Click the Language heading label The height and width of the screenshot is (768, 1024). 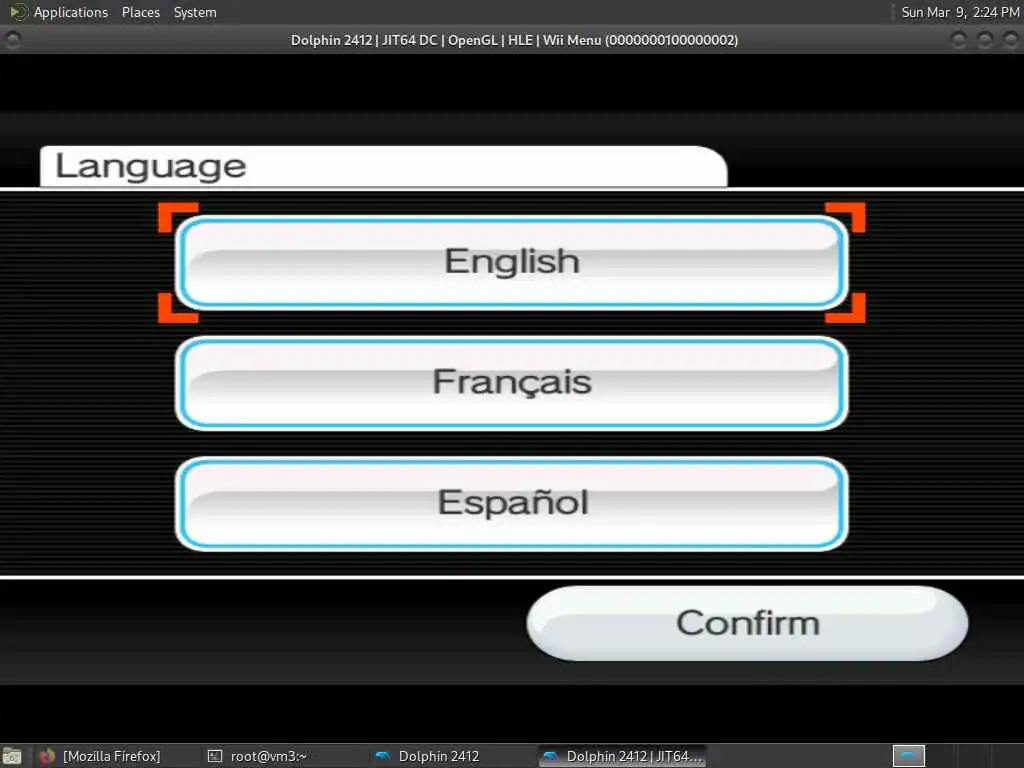tap(151, 166)
